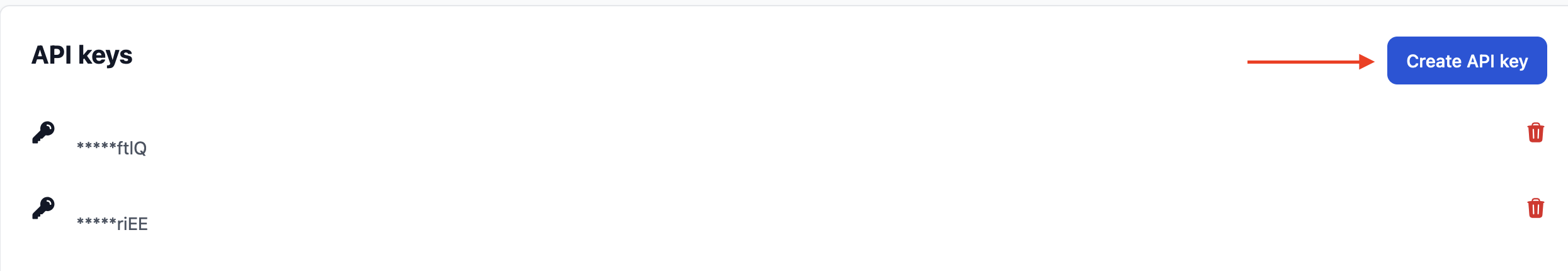Remove the first listed API key
Viewport: 1568px width, 271px height.
[x=1535, y=132]
